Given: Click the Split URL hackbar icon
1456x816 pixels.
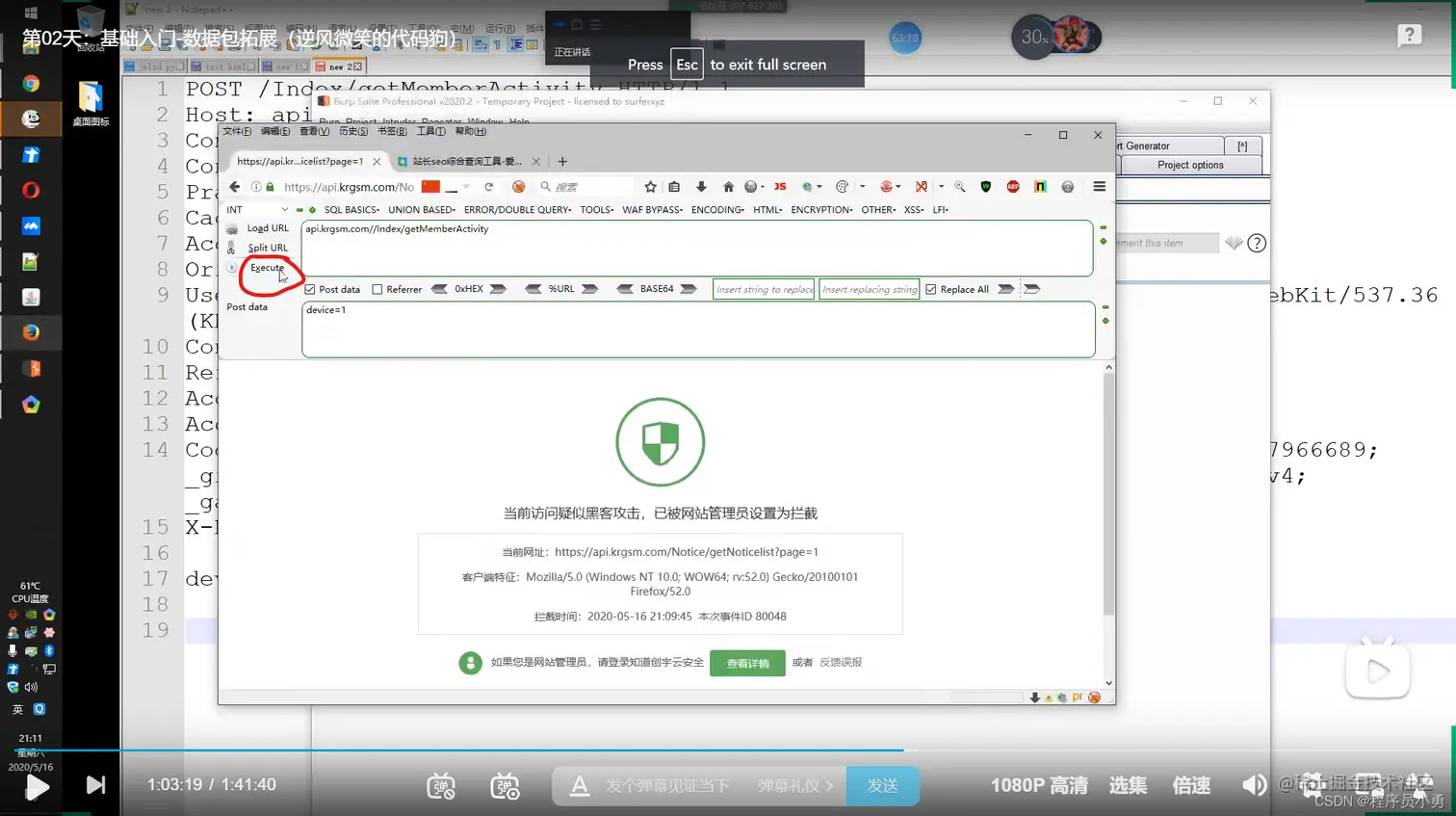Looking at the screenshot, I should coord(231,248).
